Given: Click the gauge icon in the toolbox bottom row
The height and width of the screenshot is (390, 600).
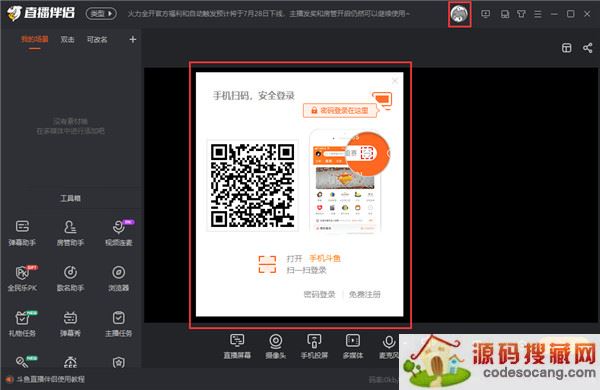Looking at the screenshot, I should point(70,362).
